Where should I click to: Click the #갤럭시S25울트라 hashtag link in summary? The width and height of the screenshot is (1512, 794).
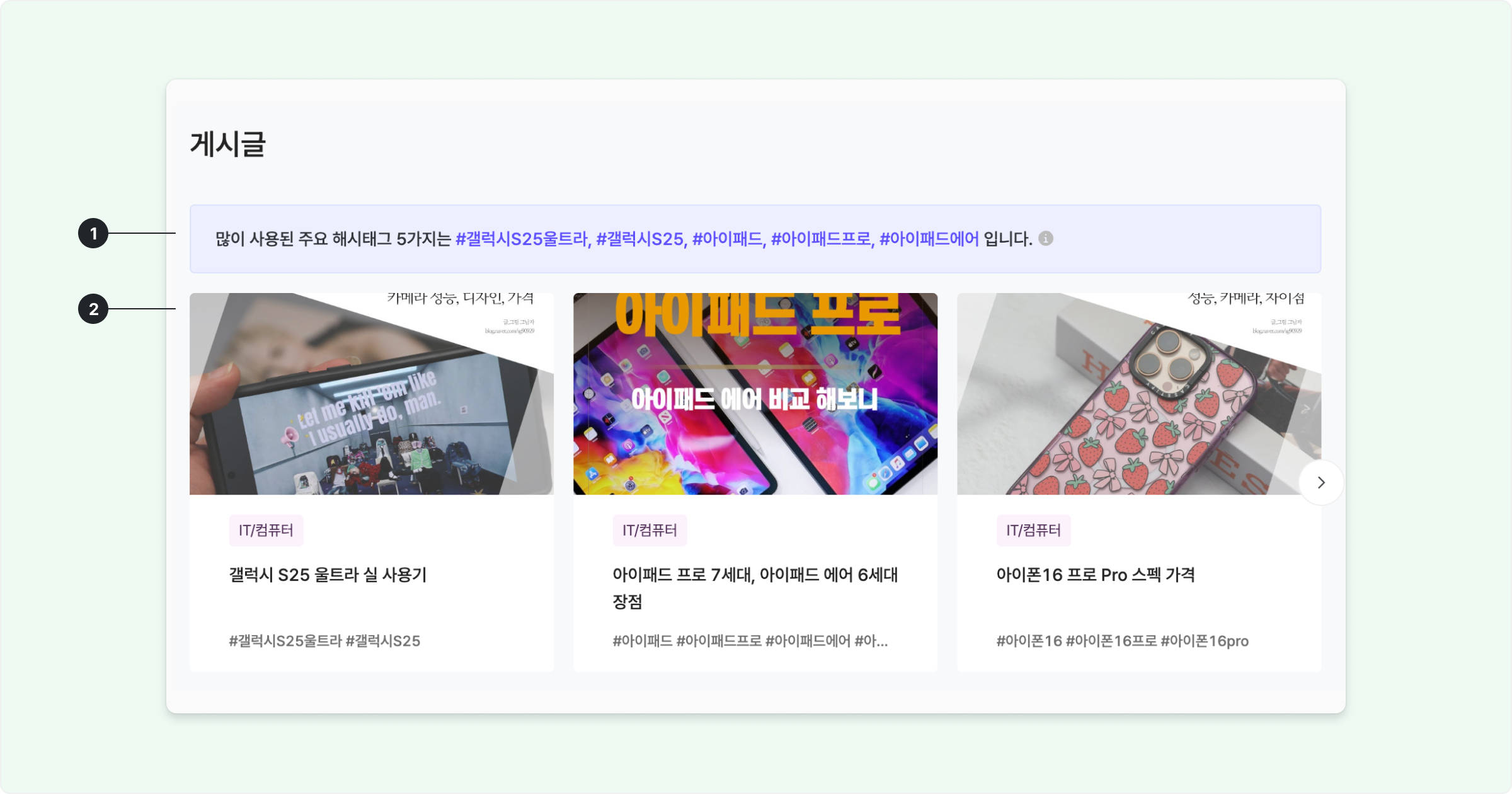[522, 239]
